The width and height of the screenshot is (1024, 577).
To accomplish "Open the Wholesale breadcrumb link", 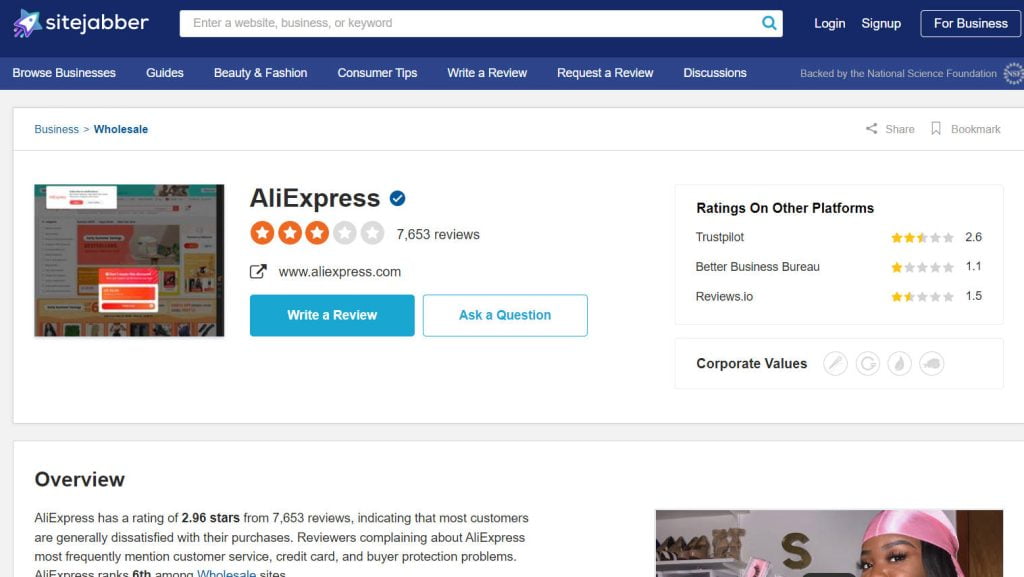I will coord(121,129).
